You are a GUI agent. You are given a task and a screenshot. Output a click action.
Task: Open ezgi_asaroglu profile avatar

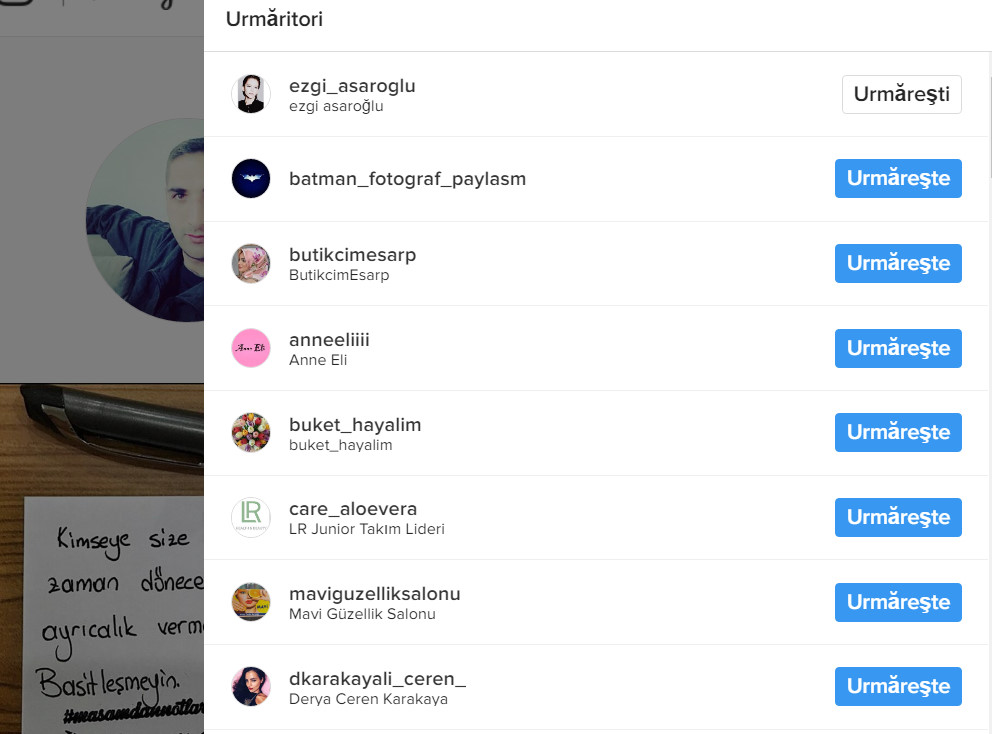click(x=251, y=94)
